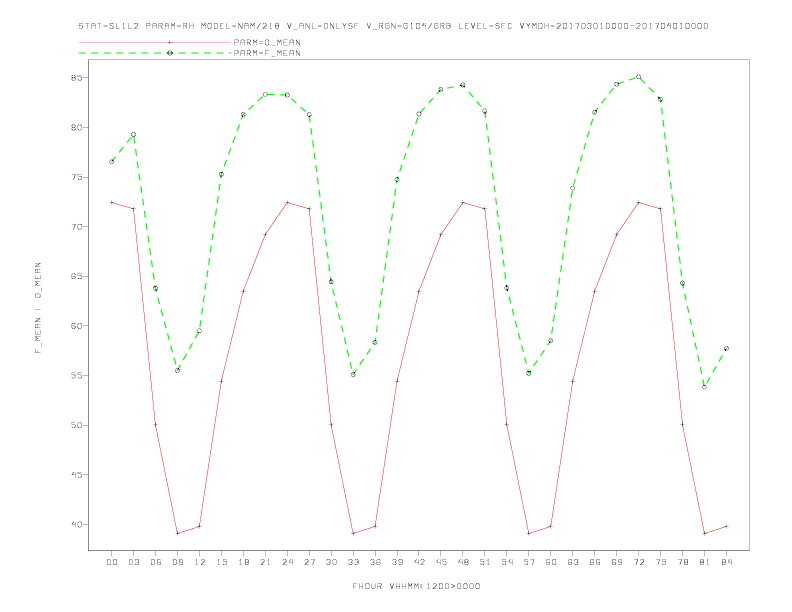The image size is (792, 612).
Task: Select the F_MEAN circle marker at hour 48
Action: (x=463, y=85)
